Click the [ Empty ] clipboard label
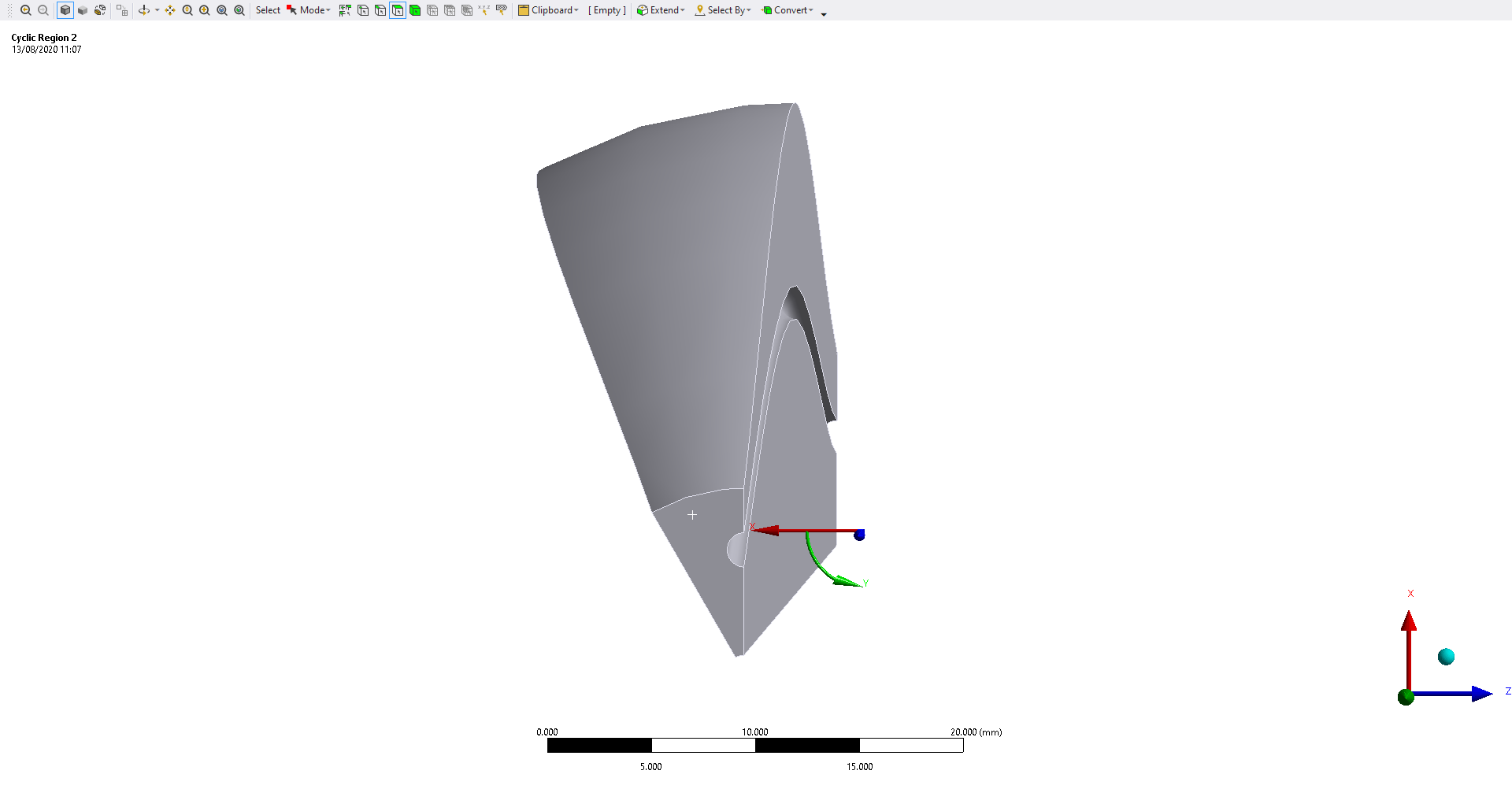 [607, 10]
